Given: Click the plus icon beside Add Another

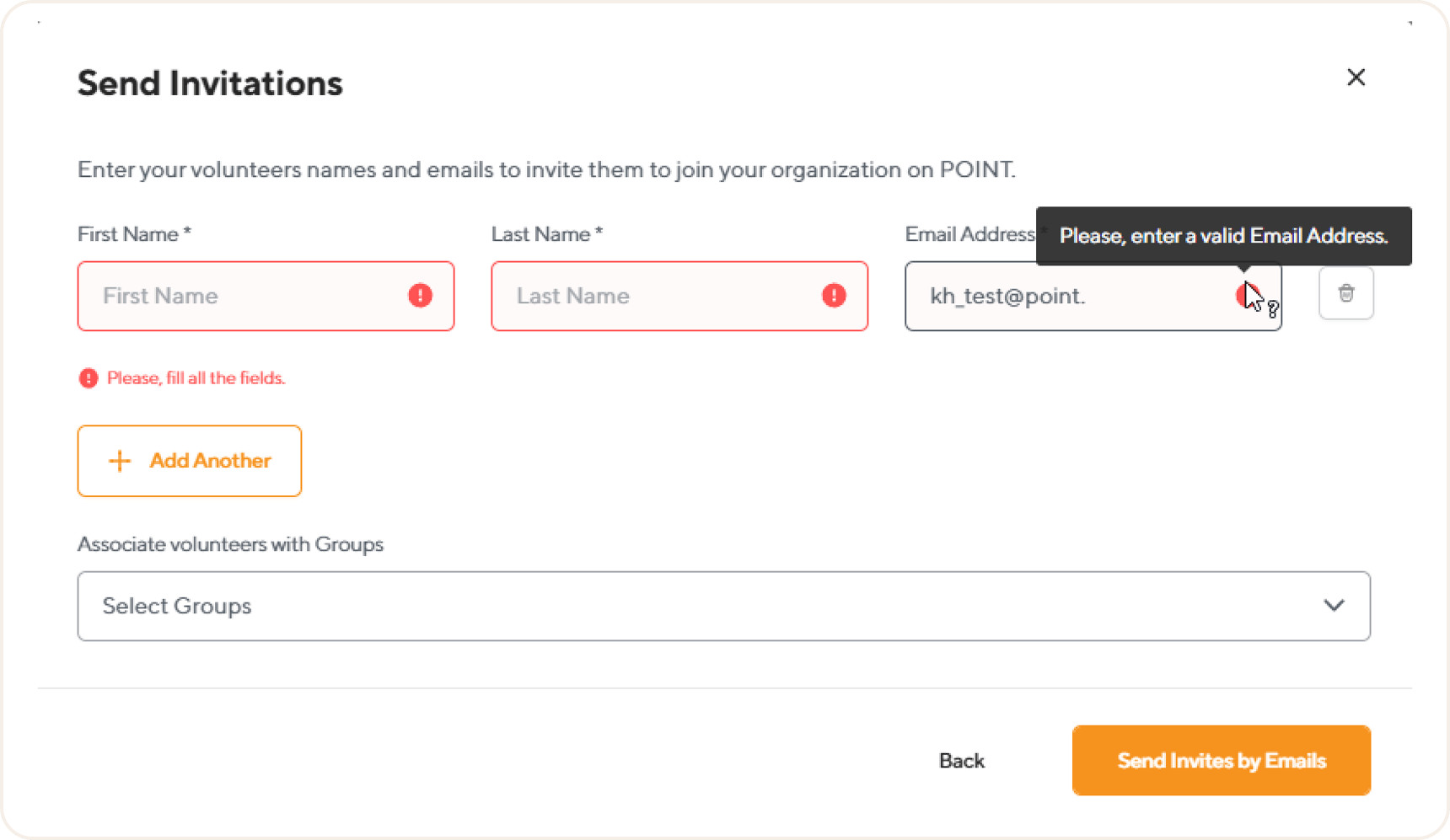Looking at the screenshot, I should pos(119,461).
